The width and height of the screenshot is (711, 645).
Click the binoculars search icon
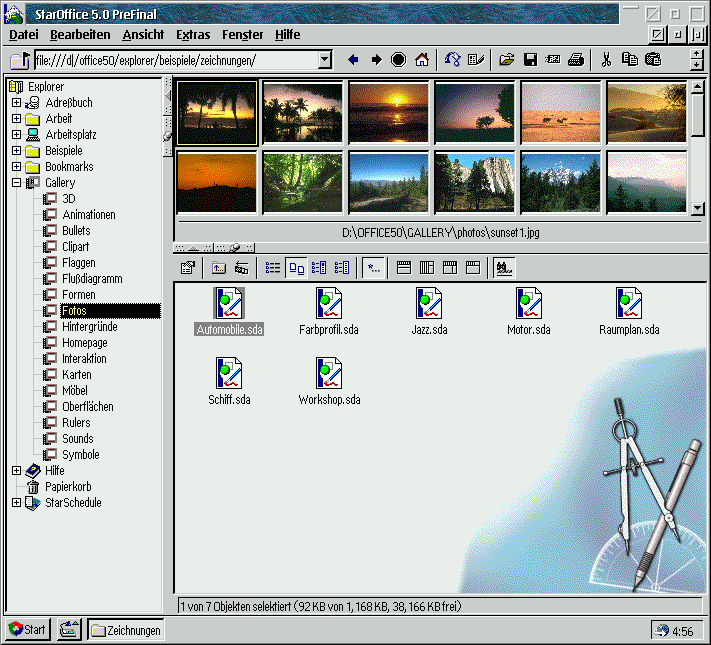click(x=504, y=268)
